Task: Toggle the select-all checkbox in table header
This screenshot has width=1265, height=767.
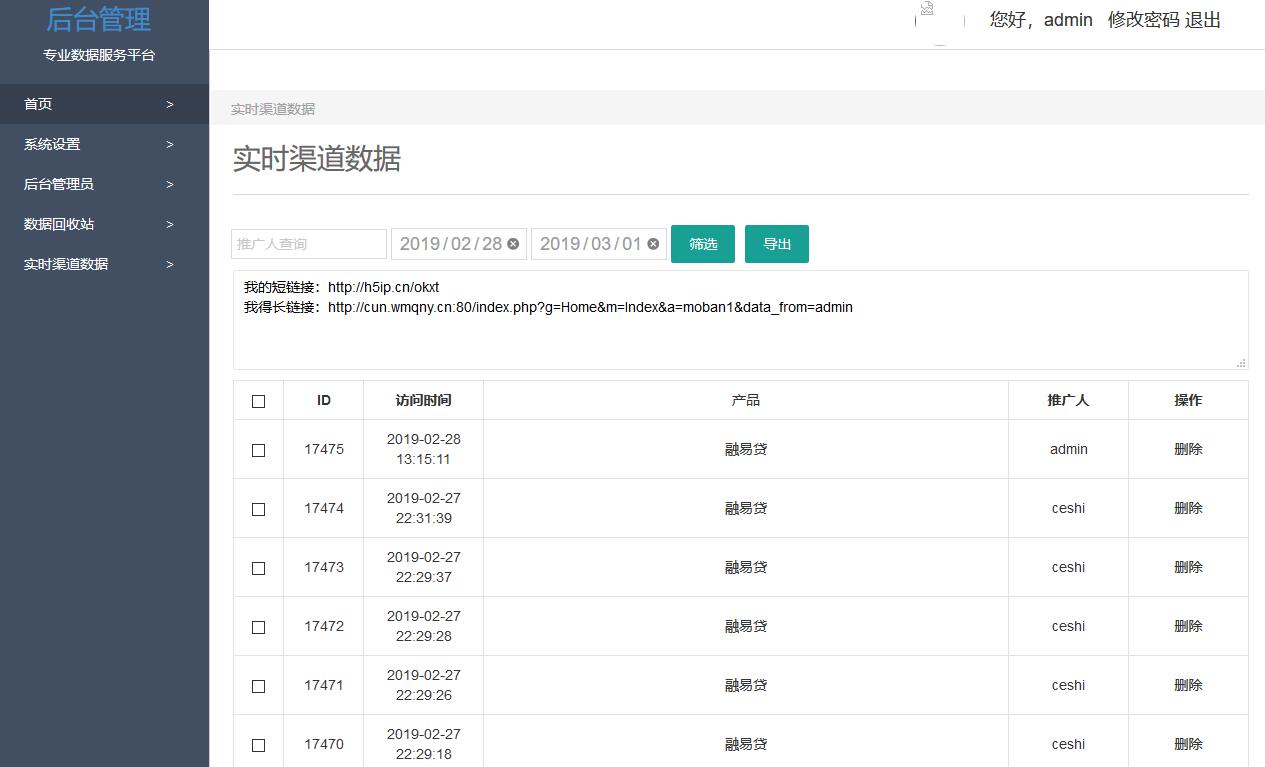Action: [x=259, y=401]
